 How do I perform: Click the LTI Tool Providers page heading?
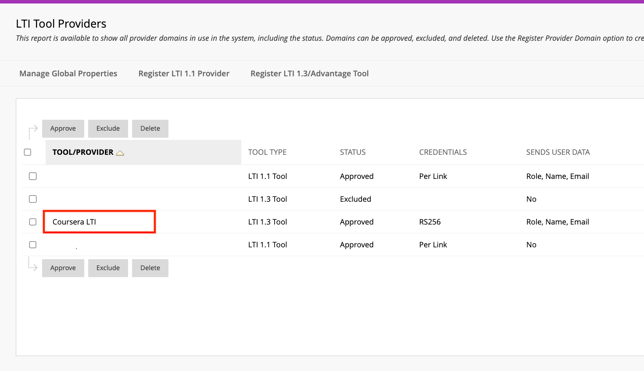point(61,24)
